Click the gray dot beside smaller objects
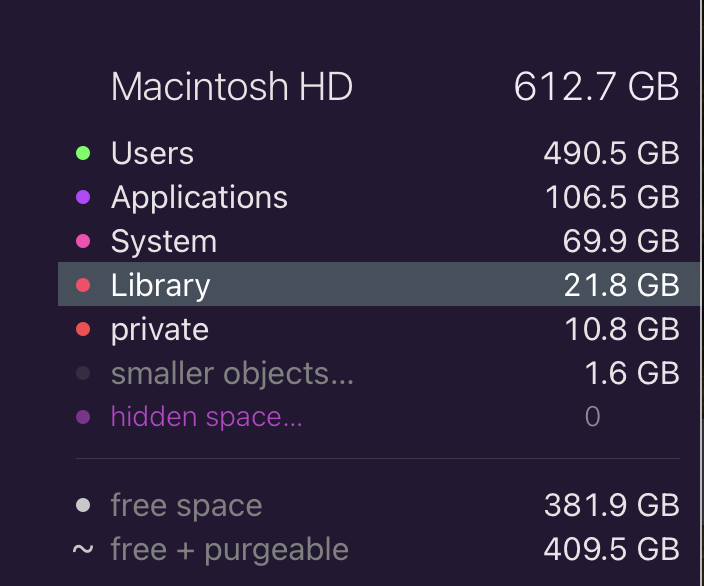The width and height of the screenshot is (704, 586). [83, 374]
